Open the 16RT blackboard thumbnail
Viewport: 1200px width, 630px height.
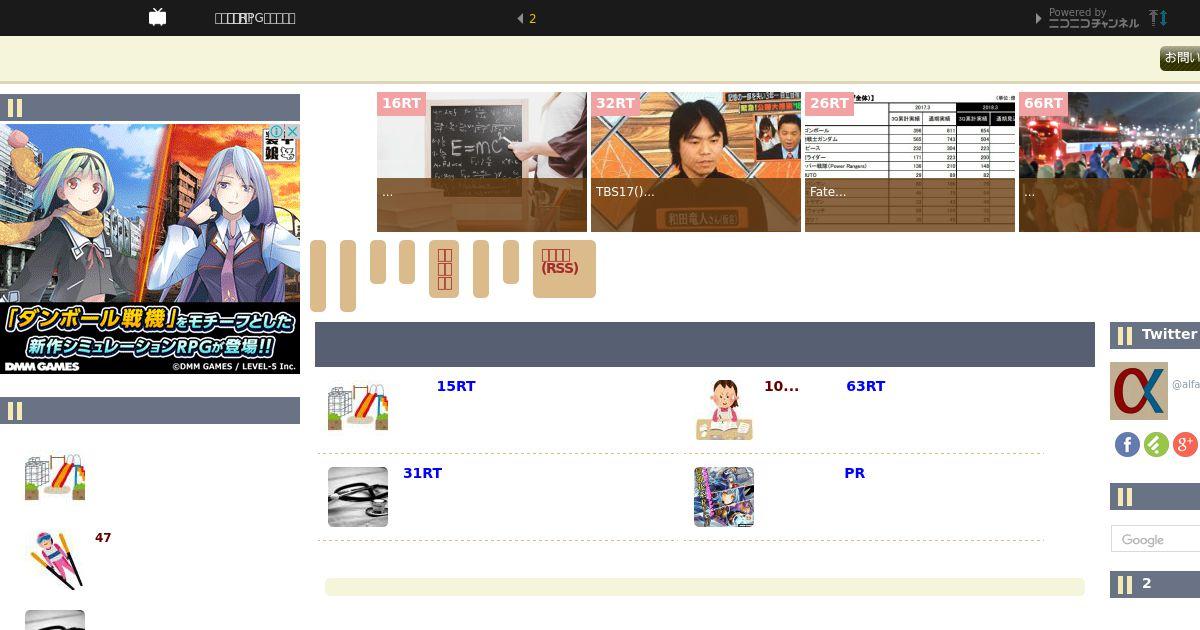[x=482, y=162]
